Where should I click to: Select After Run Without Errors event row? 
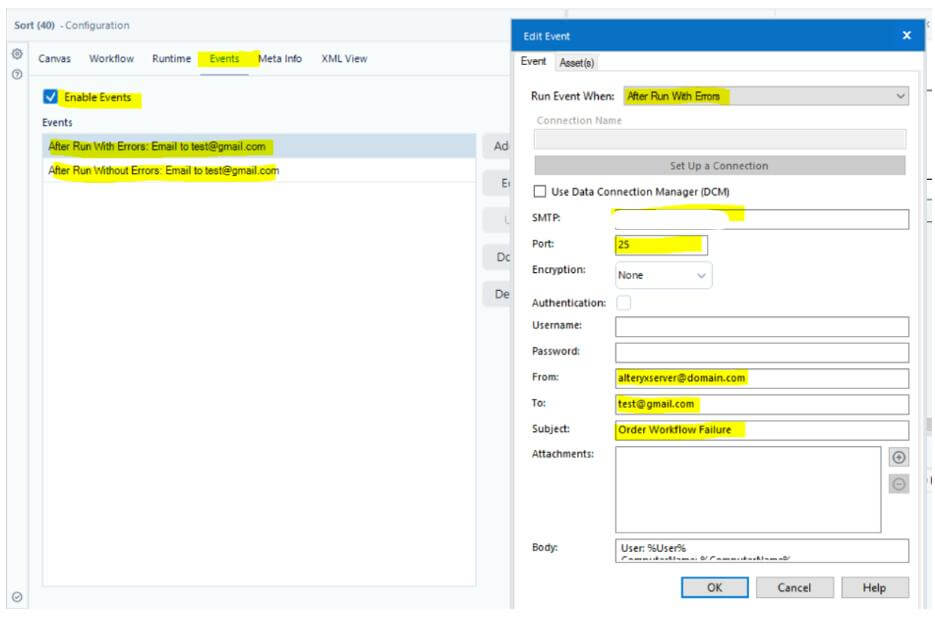pos(259,170)
